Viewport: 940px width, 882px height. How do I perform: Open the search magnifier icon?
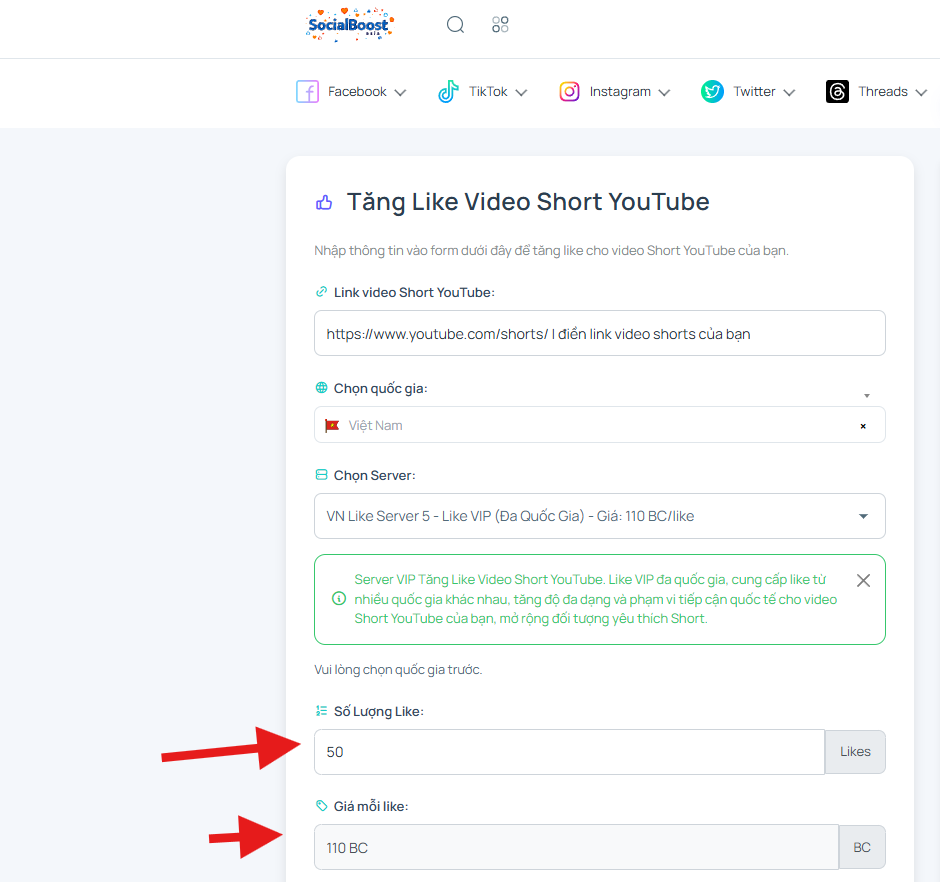tap(456, 25)
